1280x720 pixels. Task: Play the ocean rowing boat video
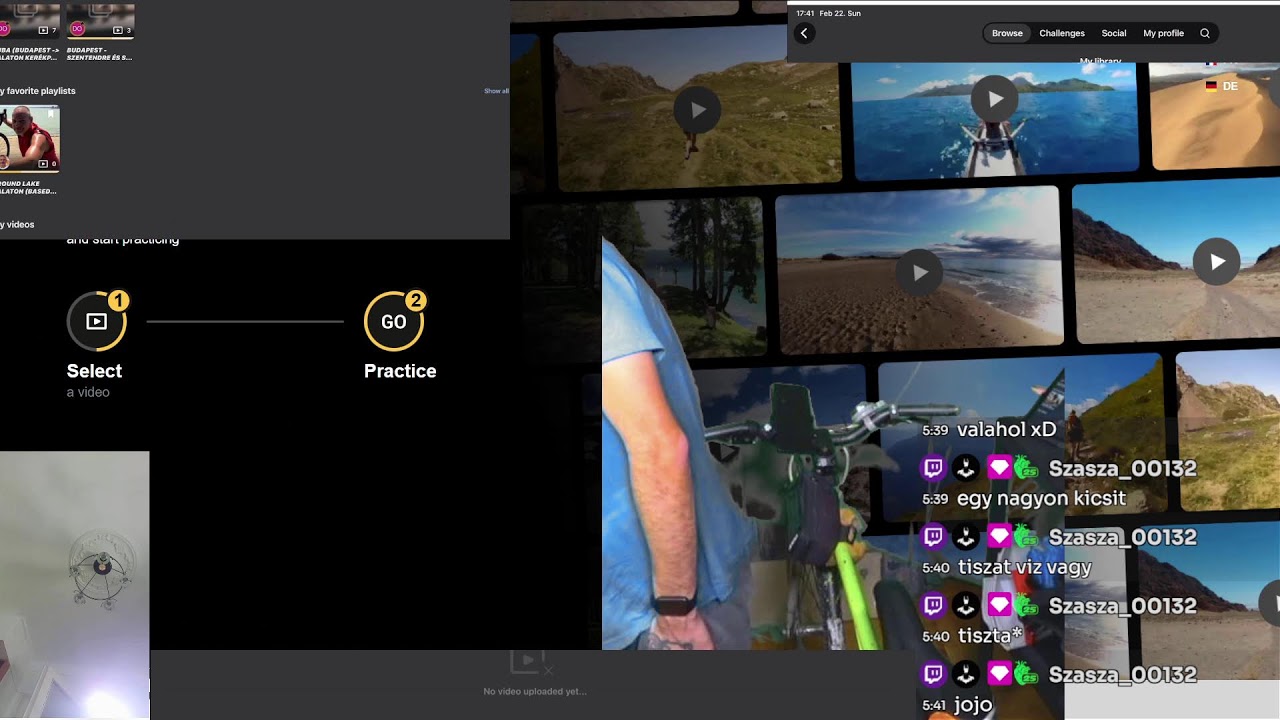point(994,99)
